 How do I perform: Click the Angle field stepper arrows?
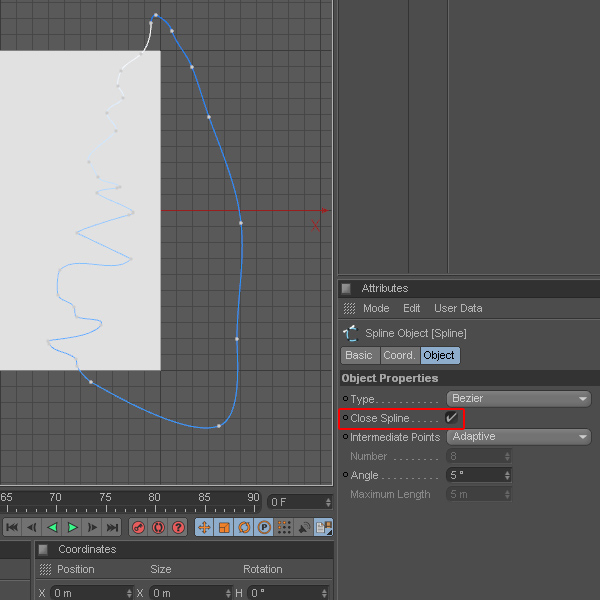[507, 475]
